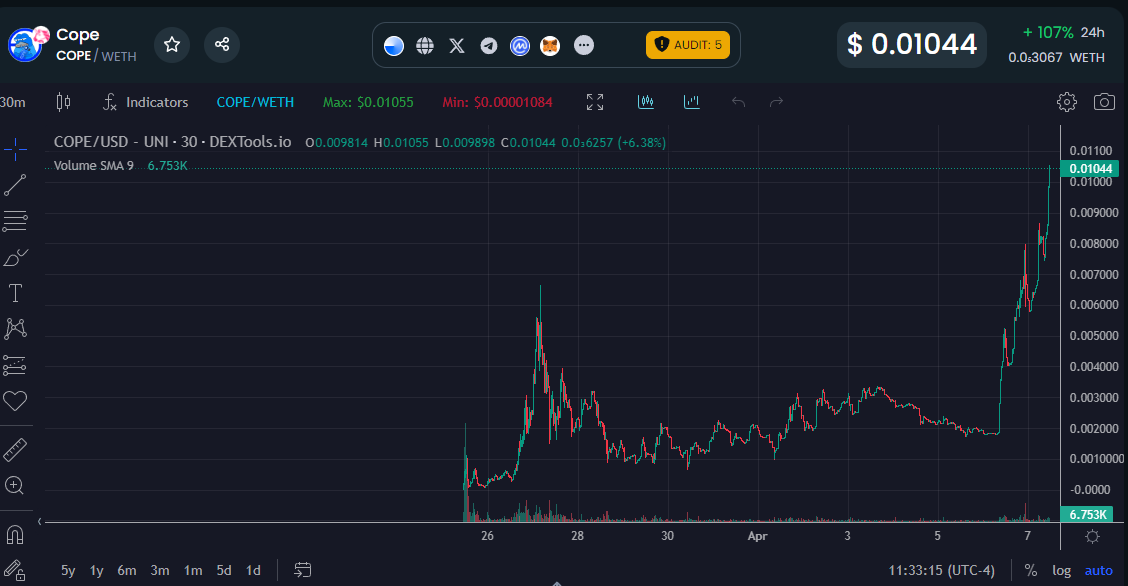Toggle the volume chart icon
Screen dimensions: 1128x586
point(691,102)
